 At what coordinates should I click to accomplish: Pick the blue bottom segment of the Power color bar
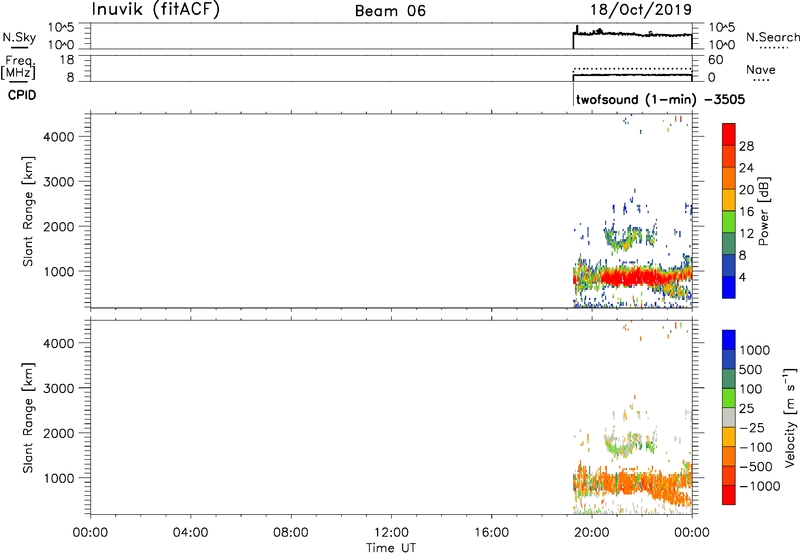[x=729, y=287]
